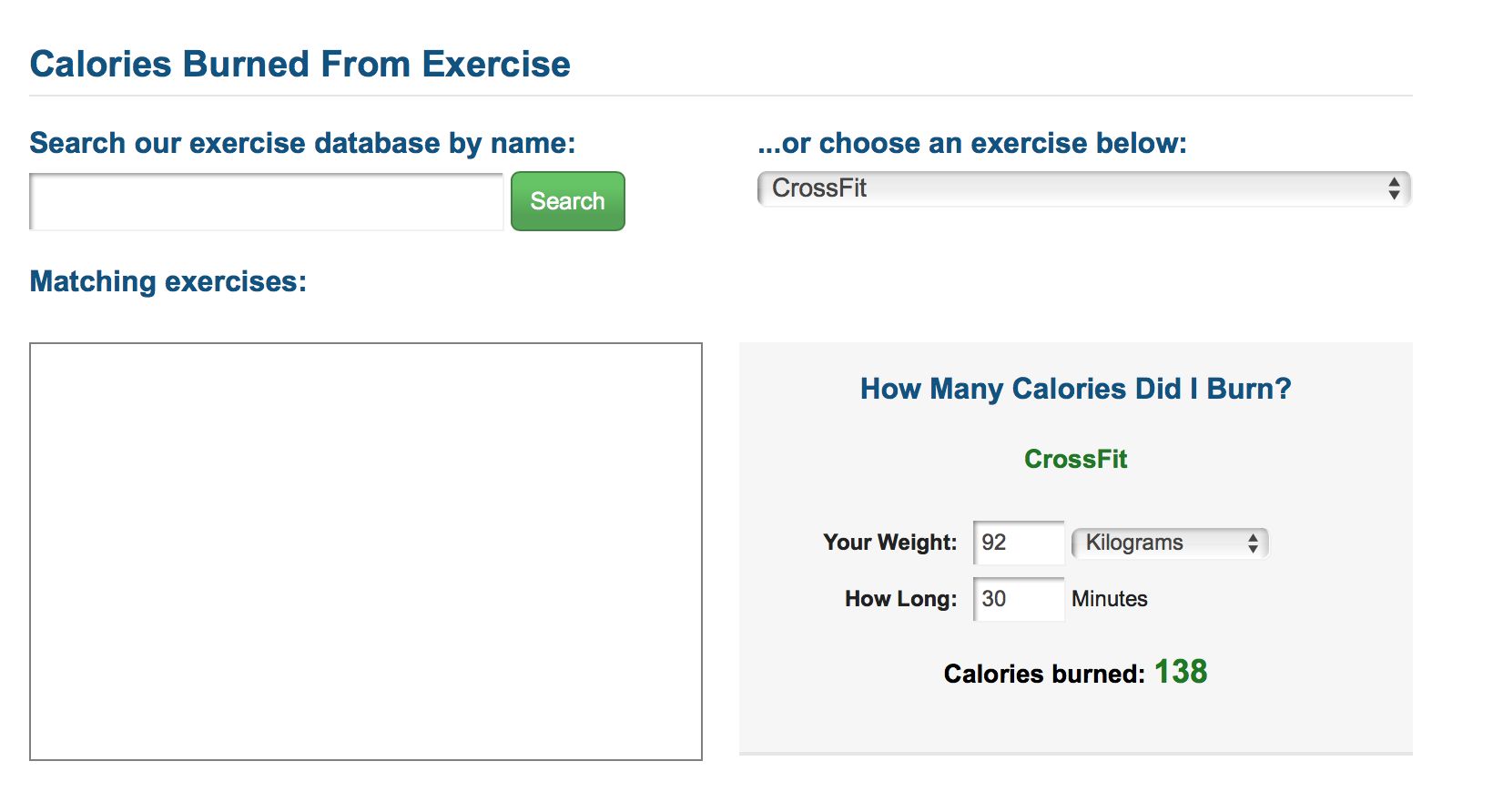Click the Calories Burned From Exercise heading

click(x=300, y=65)
